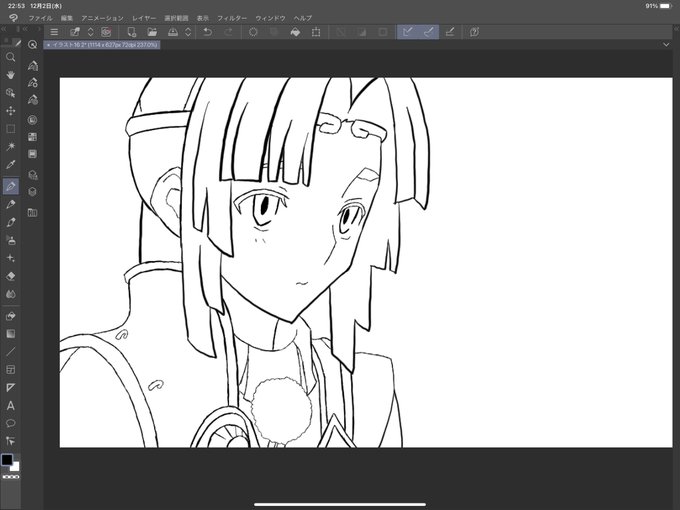Viewport: 680px width, 510px height.
Task: Redo the undone action
Action: coord(229,32)
